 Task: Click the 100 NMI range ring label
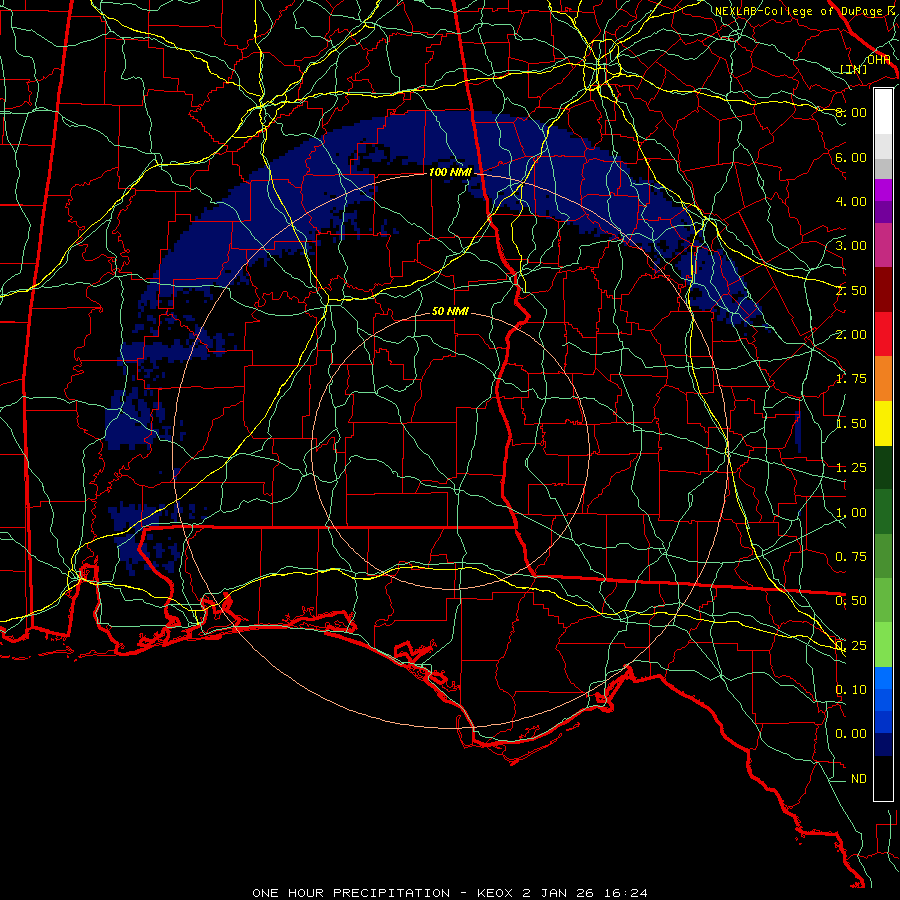(450, 172)
